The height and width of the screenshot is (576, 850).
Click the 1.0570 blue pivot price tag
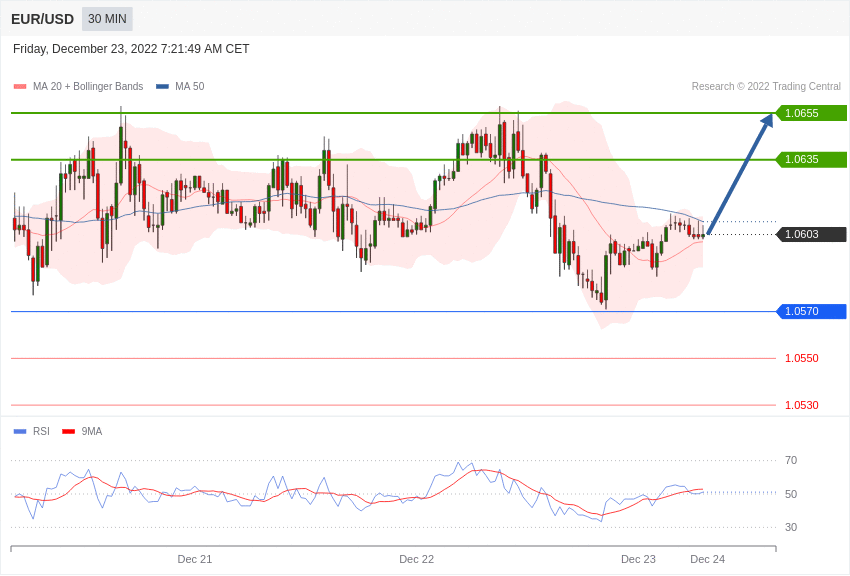click(811, 311)
